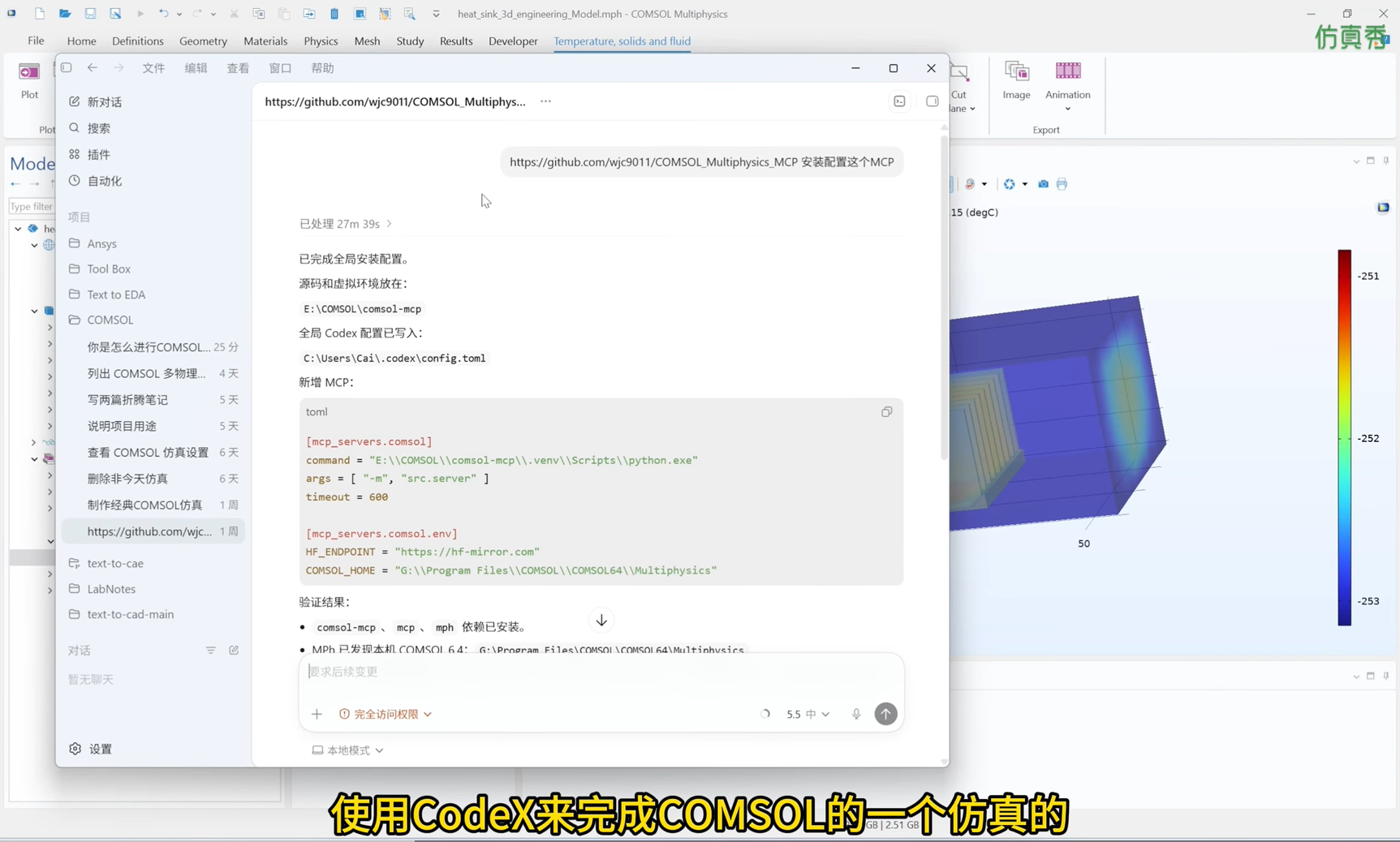This screenshot has height=842, width=1400.
Task: Expand 已处理 27m 39s details chevron
Action: click(390, 224)
